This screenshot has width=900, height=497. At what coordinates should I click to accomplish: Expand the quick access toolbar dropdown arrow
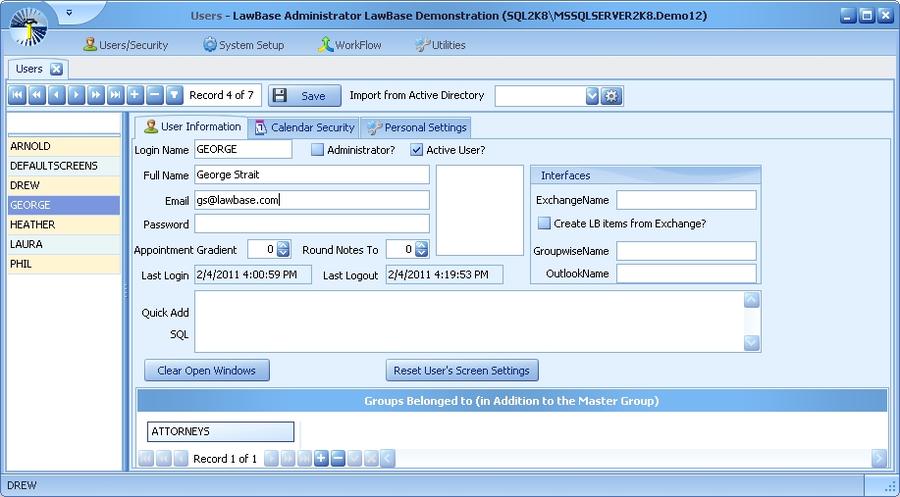pos(69,12)
